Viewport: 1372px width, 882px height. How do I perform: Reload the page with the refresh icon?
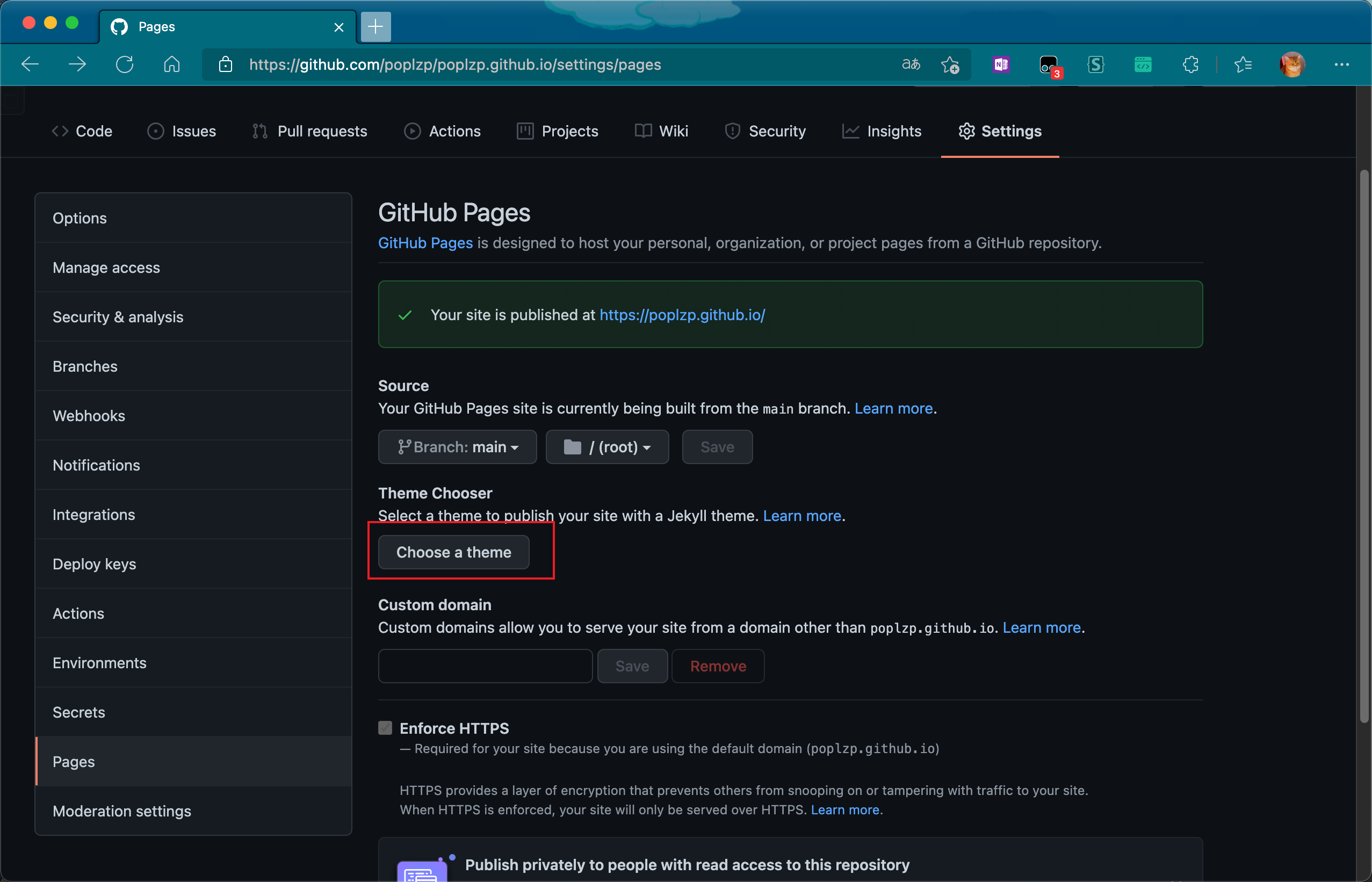click(x=124, y=64)
